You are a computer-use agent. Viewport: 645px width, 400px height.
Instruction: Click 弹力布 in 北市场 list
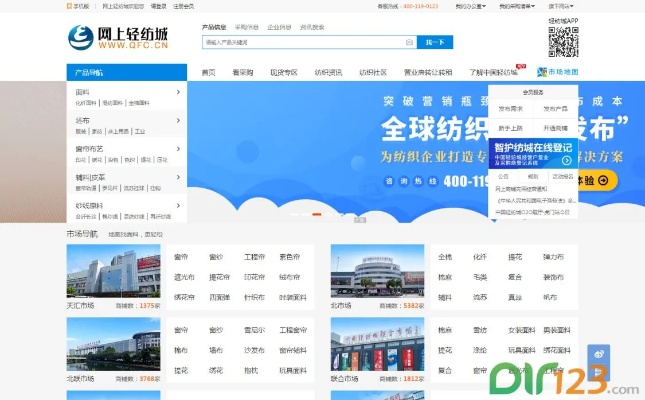(x=553, y=257)
